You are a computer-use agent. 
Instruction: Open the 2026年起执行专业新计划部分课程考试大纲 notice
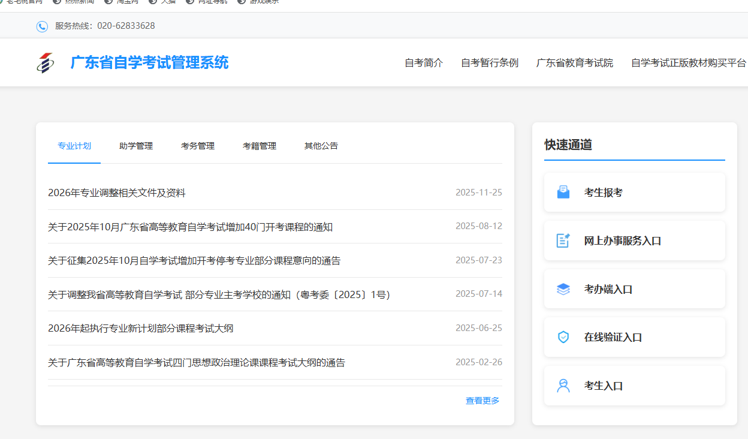coord(140,328)
